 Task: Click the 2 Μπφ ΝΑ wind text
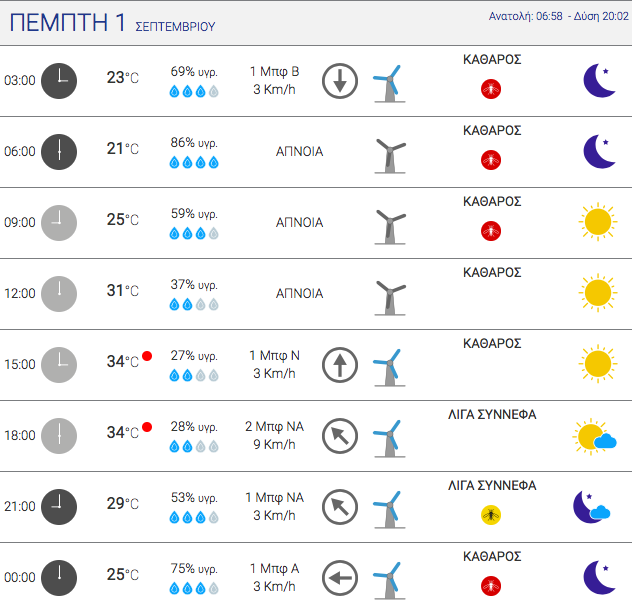point(274,426)
